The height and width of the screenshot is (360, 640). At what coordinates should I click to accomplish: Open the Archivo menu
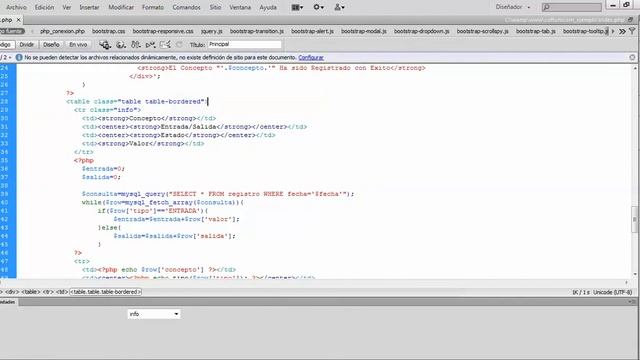16,7
